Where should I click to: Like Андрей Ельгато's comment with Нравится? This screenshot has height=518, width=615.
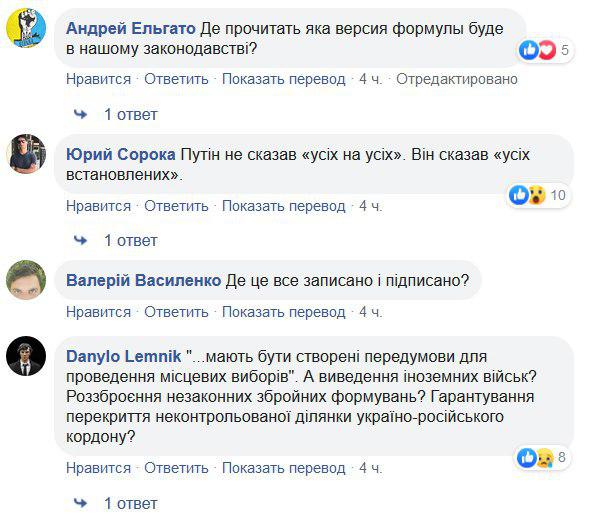99,79
